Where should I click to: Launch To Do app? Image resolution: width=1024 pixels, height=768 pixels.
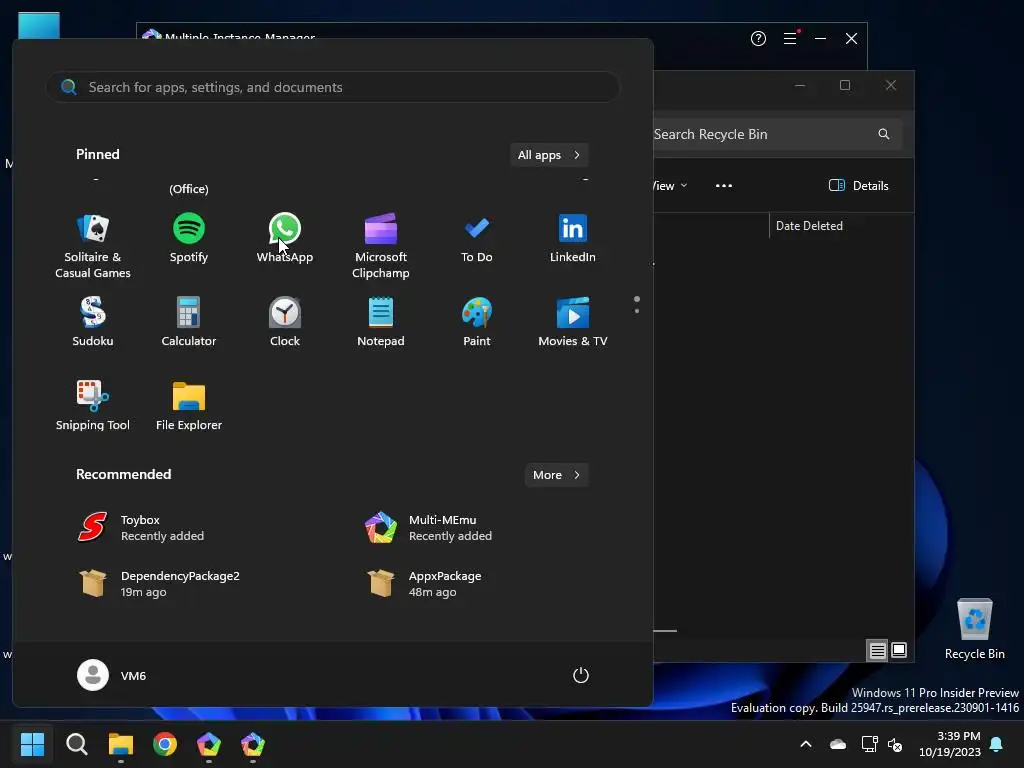[x=477, y=238]
